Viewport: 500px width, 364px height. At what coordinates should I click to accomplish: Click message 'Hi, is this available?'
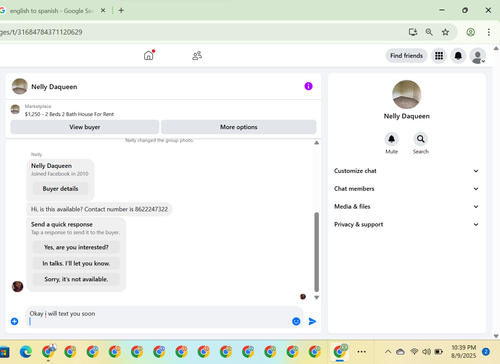click(x=99, y=209)
